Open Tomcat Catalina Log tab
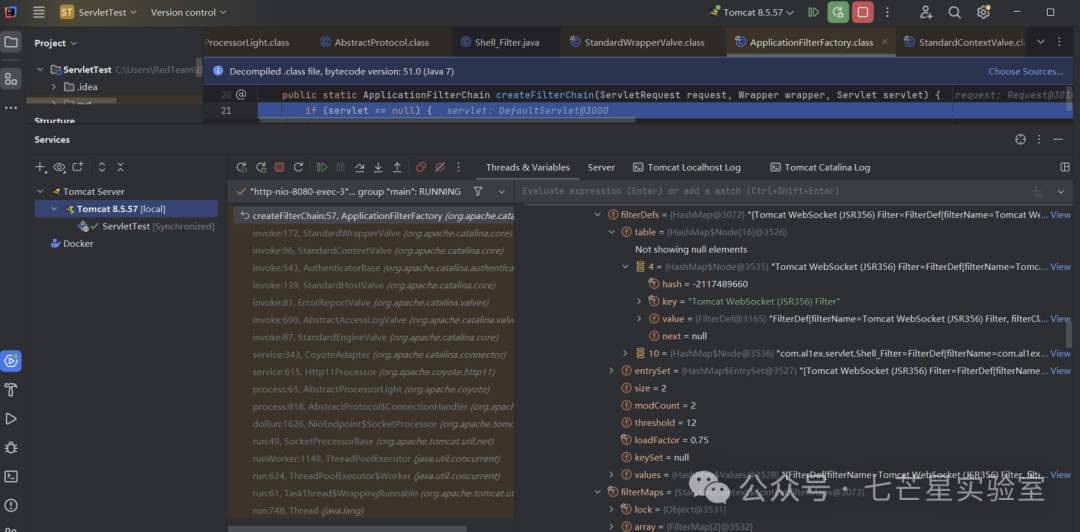Screen dimensions: 1080x532 [x=820, y=167]
